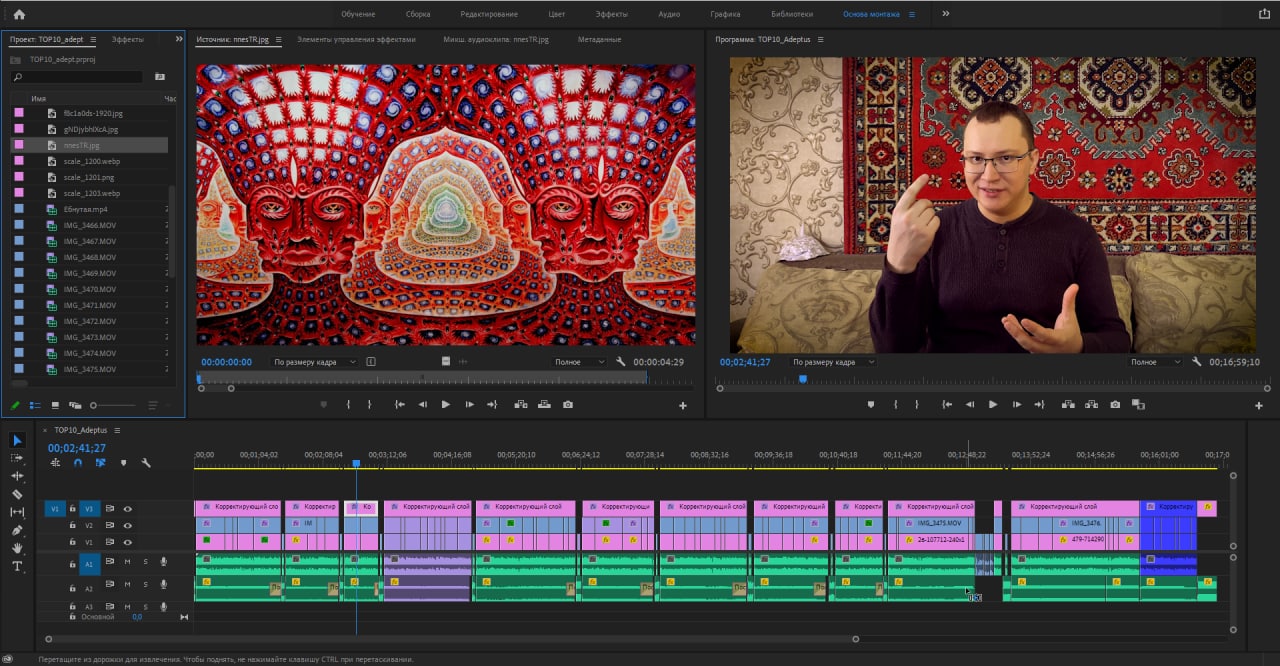Open Program monitor panel menu
The width and height of the screenshot is (1280, 666).
click(x=821, y=39)
